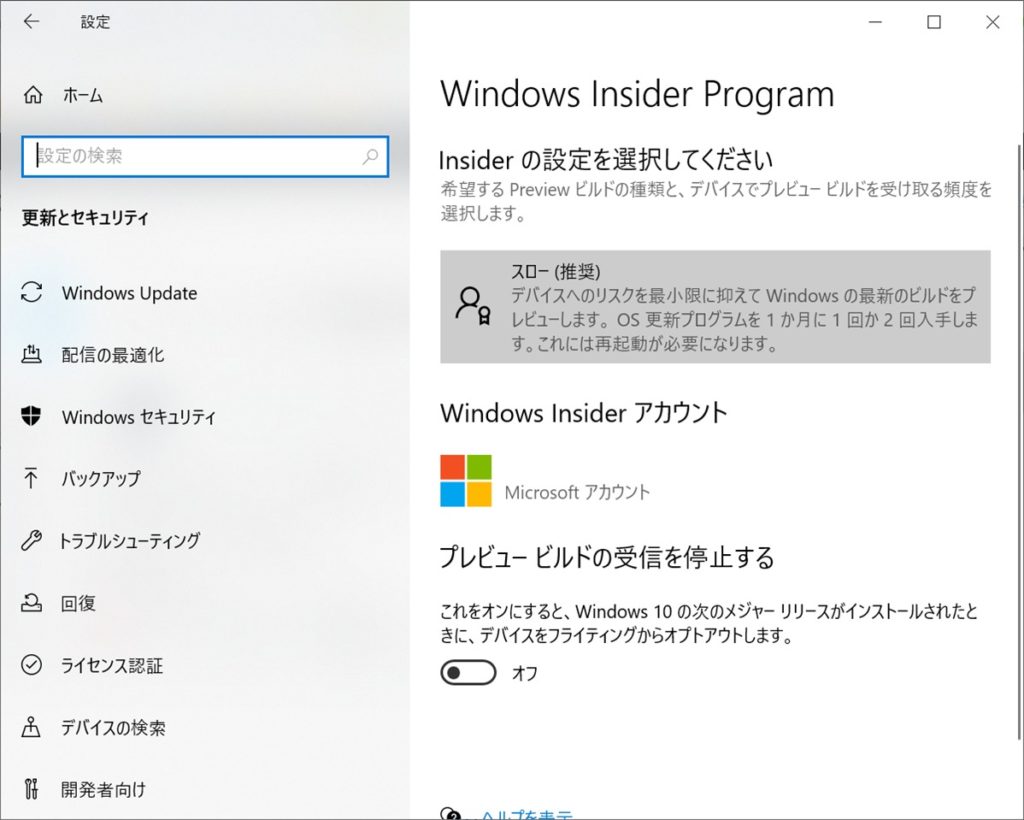Click the Windows Insider Program heading
Screen dimensions: 1024x820
click(637, 95)
